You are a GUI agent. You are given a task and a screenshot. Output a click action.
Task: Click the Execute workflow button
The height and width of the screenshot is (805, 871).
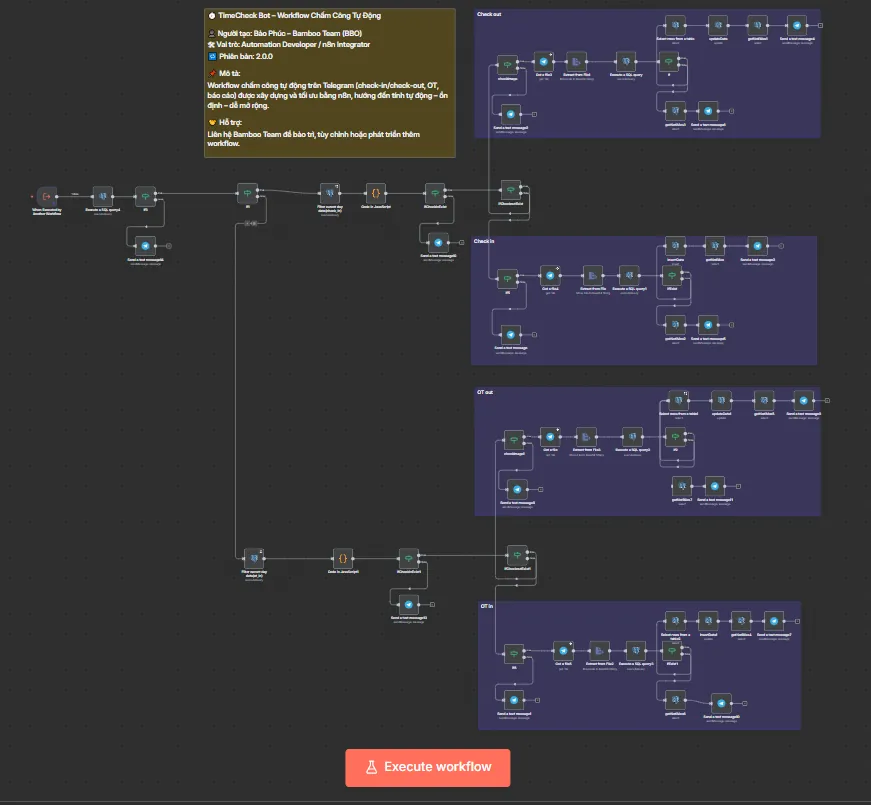(x=428, y=767)
